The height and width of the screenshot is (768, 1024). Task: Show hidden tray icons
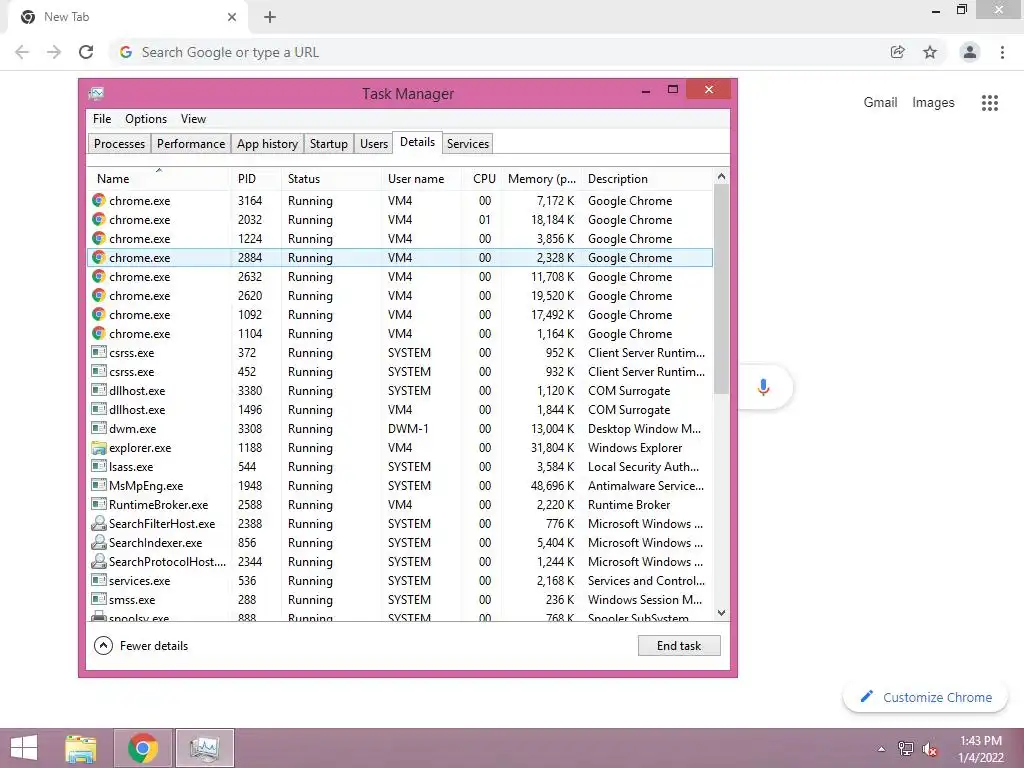[x=881, y=749]
